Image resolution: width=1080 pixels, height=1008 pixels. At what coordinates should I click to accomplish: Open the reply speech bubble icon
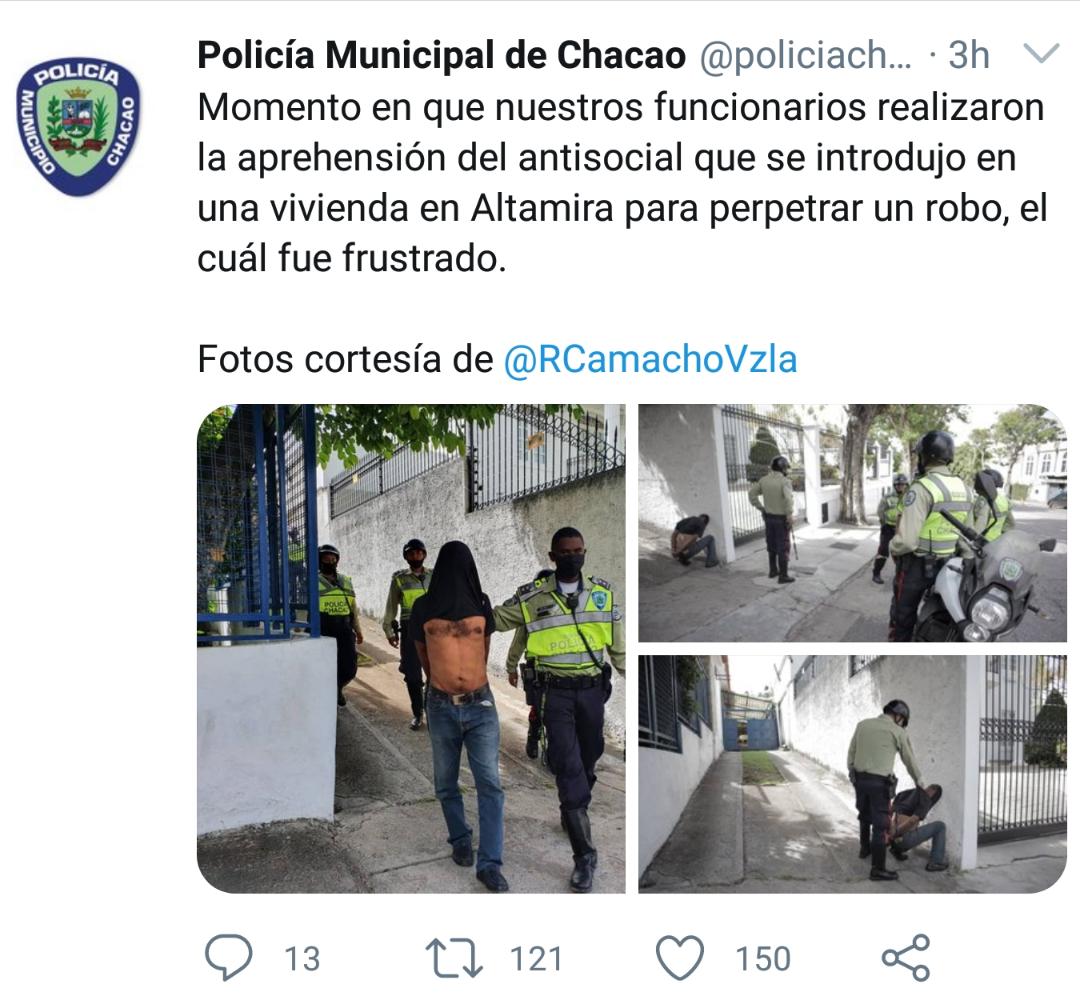click(229, 957)
